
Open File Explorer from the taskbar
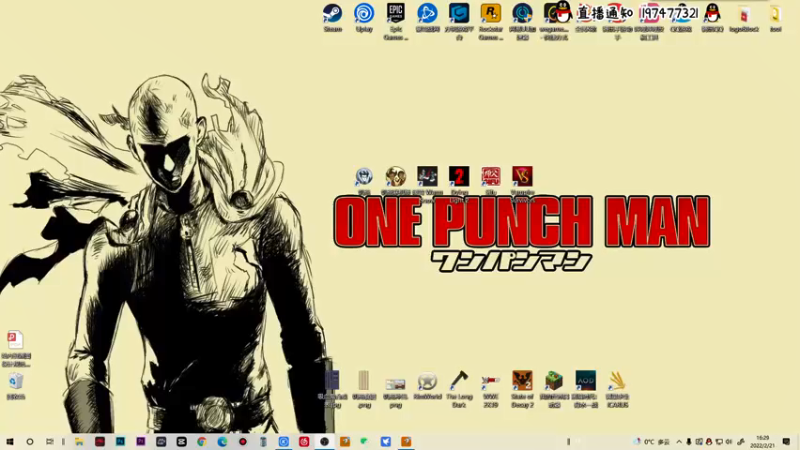click(79, 442)
